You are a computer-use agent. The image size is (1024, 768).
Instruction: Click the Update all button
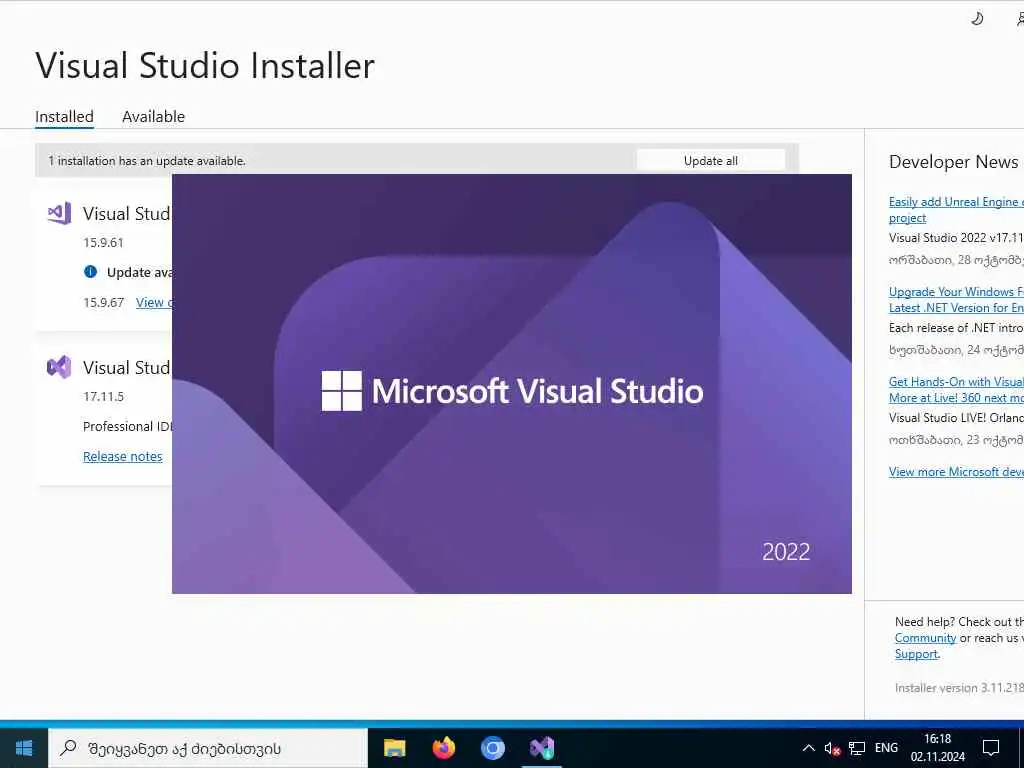[711, 161]
